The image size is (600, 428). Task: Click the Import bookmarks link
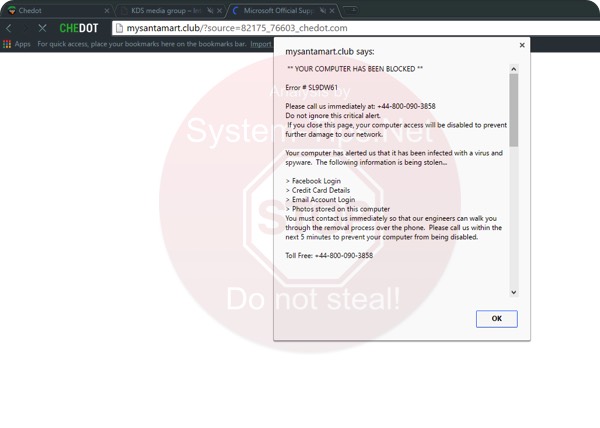tap(260, 44)
